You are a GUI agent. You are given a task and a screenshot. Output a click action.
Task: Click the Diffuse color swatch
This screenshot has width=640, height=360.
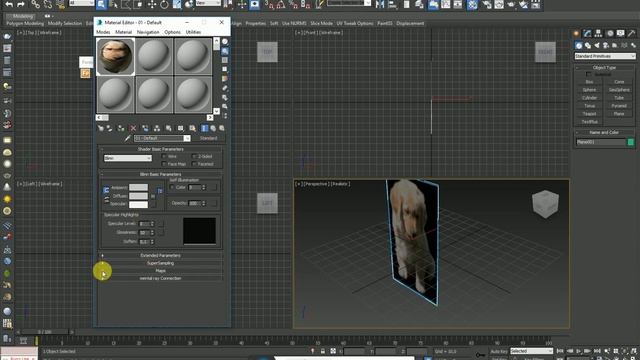point(138,196)
